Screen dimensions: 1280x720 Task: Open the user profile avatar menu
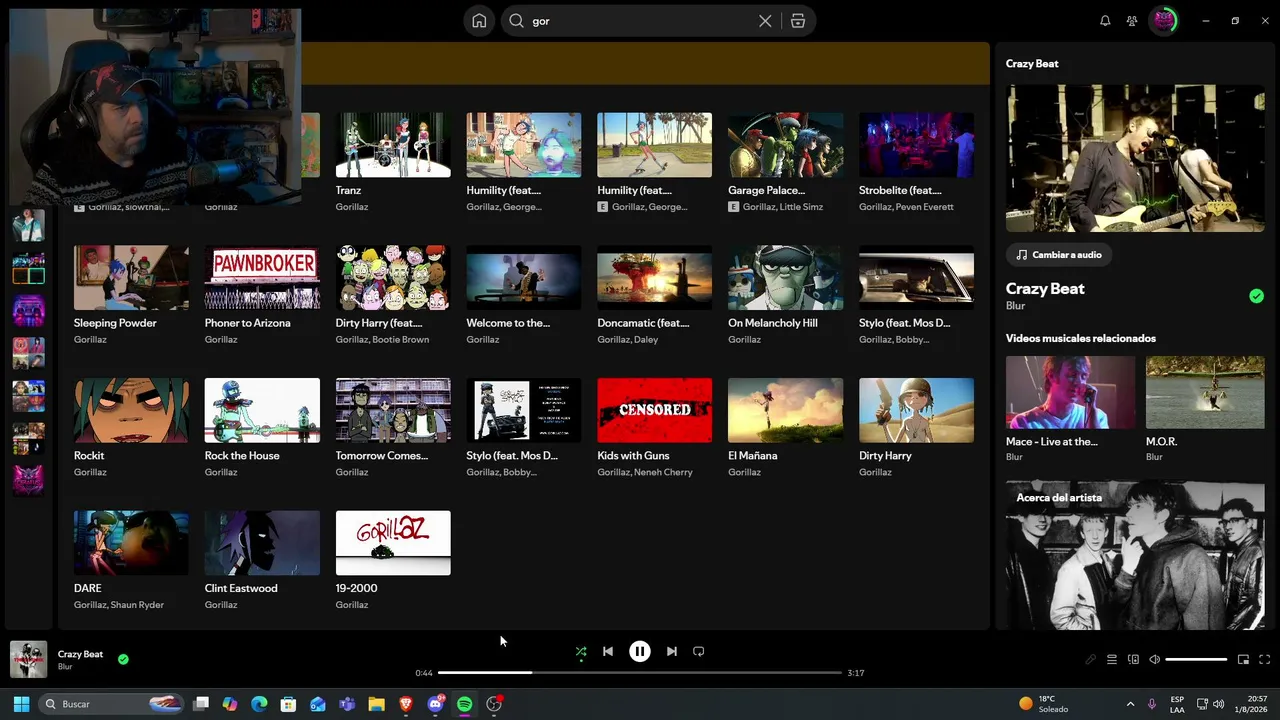[x=1164, y=21]
